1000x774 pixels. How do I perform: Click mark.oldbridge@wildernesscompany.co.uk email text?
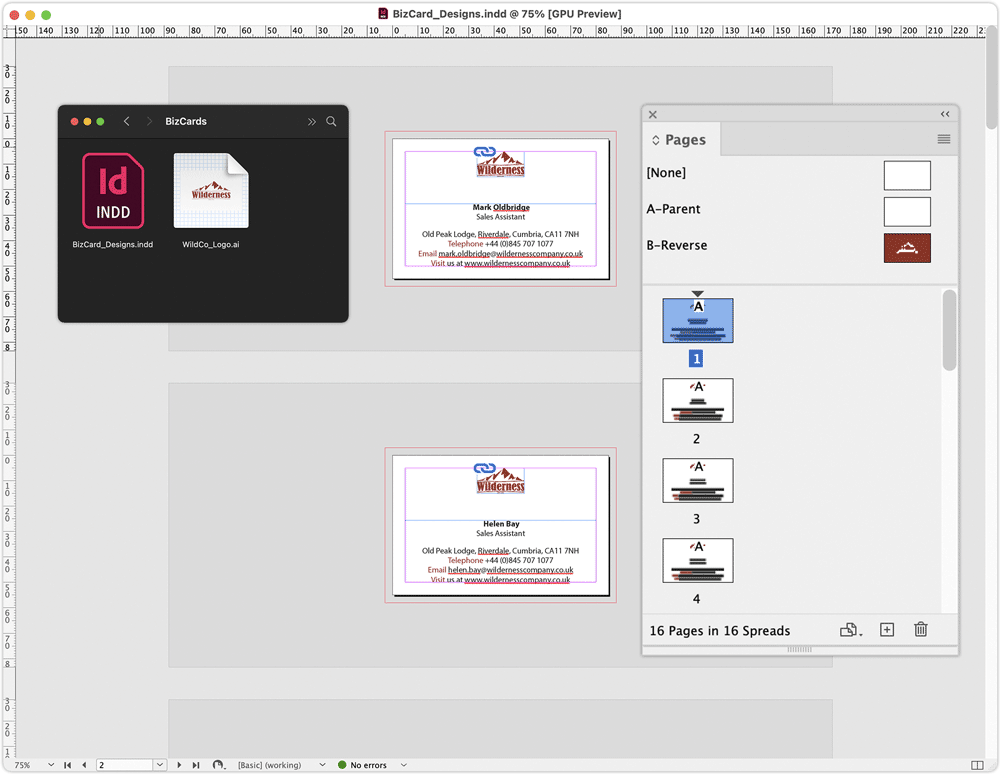[510, 254]
